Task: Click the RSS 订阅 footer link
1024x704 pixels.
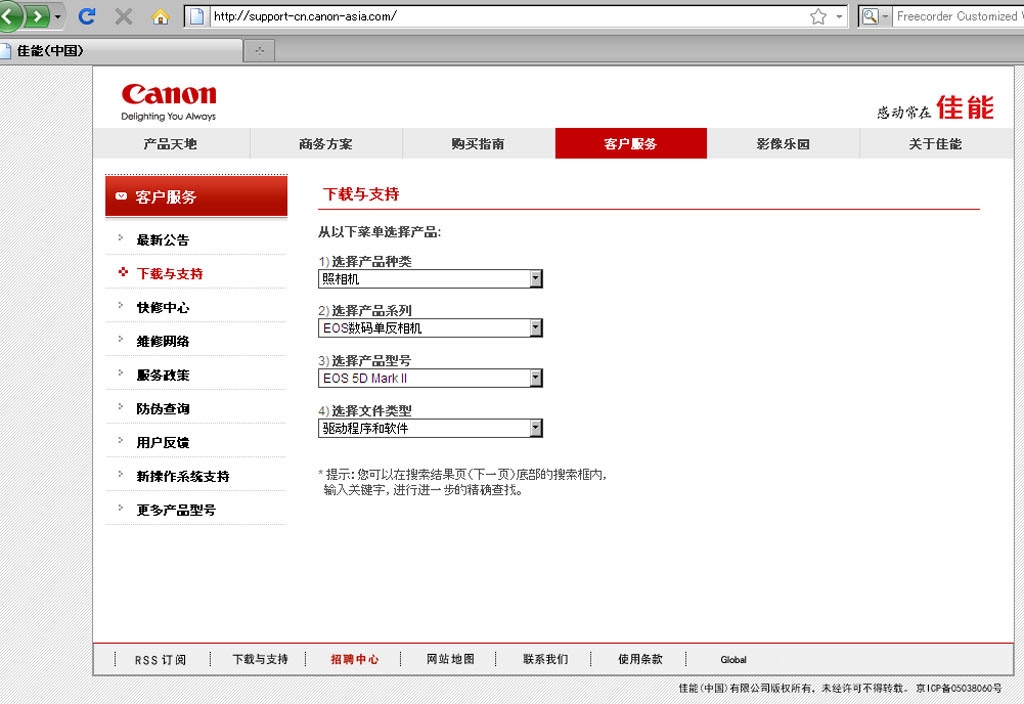Action: 160,660
